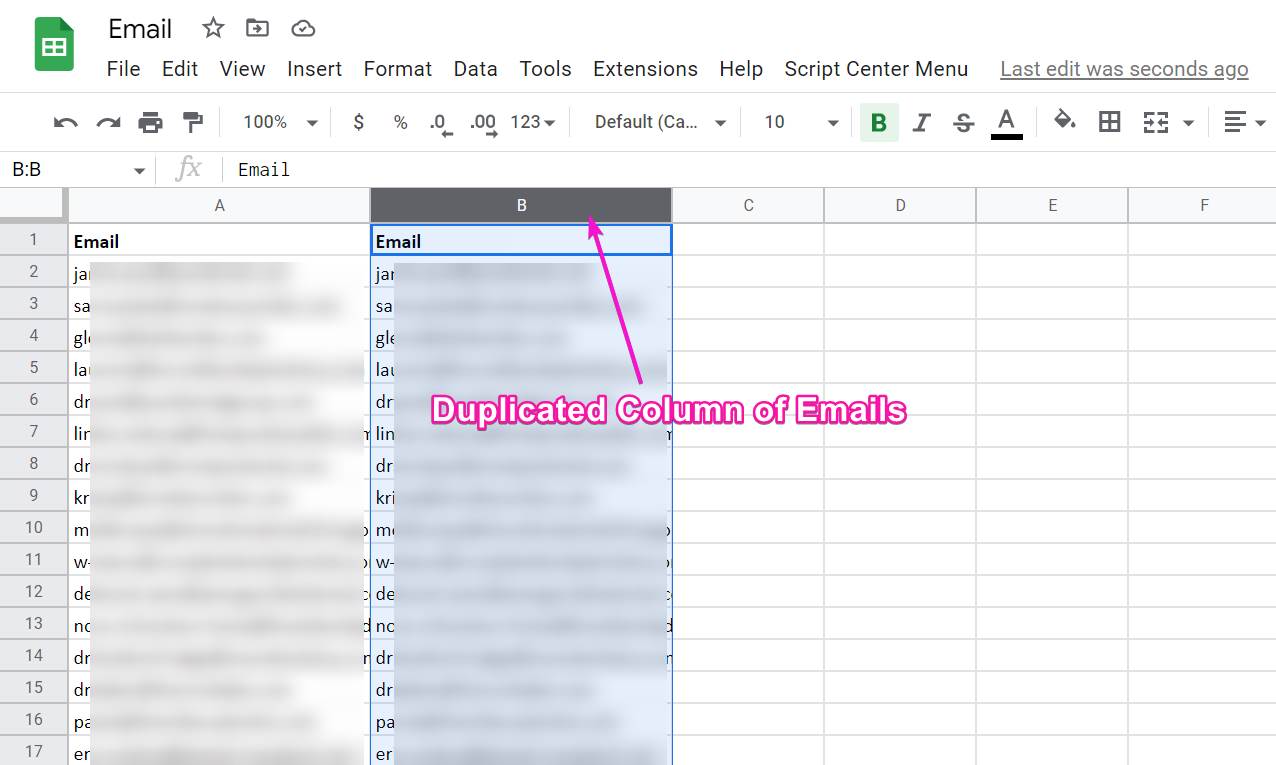Click the Last edit link
This screenshot has height=765, width=1276.
1123,69
